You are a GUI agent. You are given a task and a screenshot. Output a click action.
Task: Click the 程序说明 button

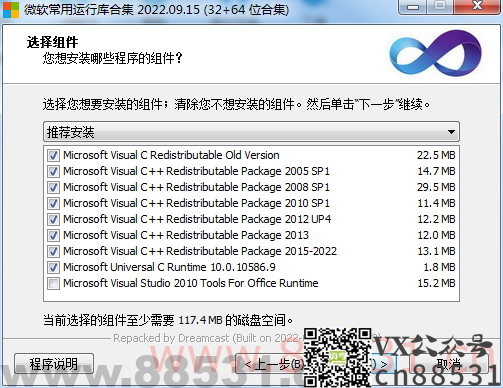click(54, 364)
